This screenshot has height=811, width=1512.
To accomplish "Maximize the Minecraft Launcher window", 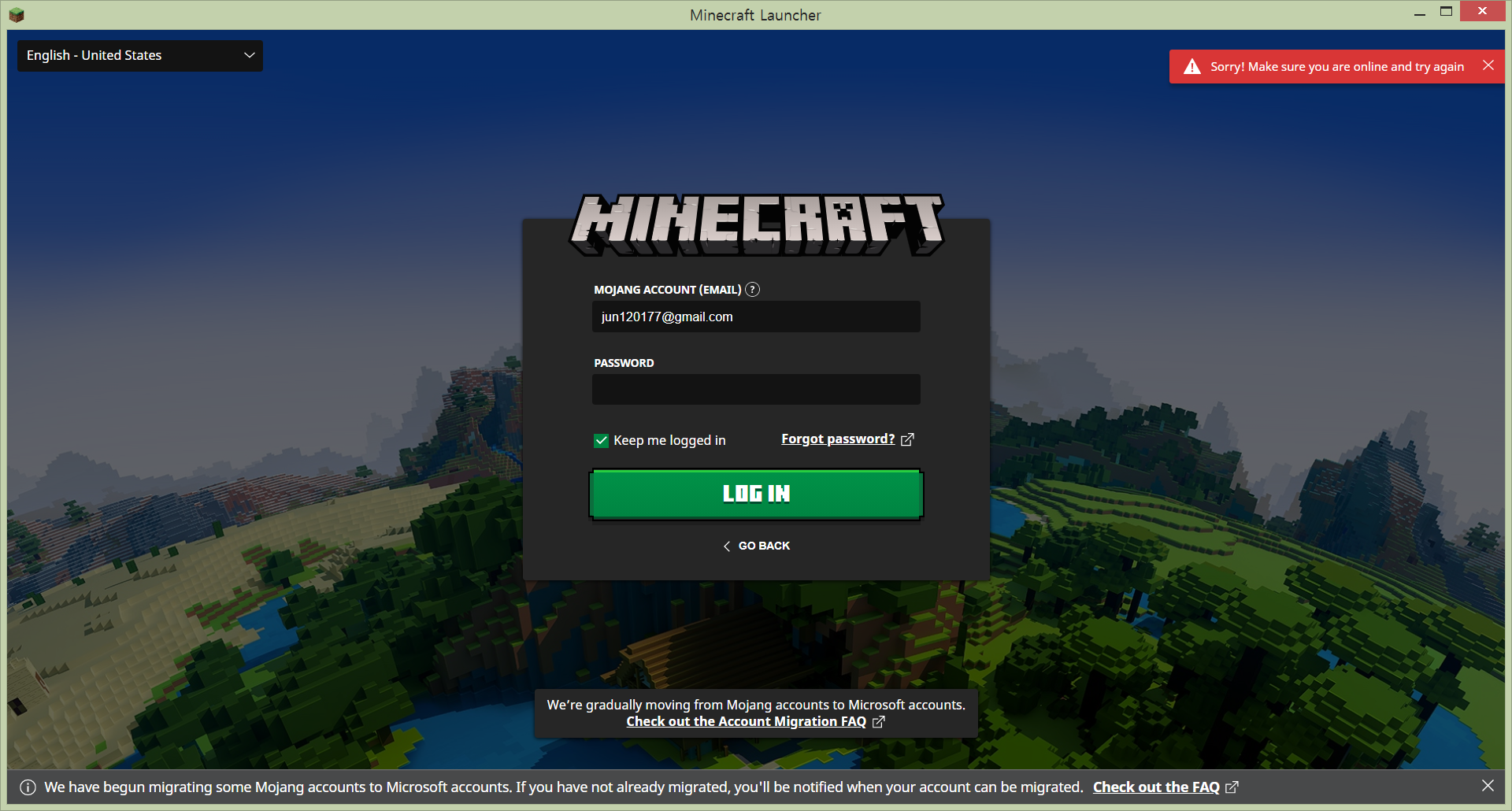I will [1447, 12].
